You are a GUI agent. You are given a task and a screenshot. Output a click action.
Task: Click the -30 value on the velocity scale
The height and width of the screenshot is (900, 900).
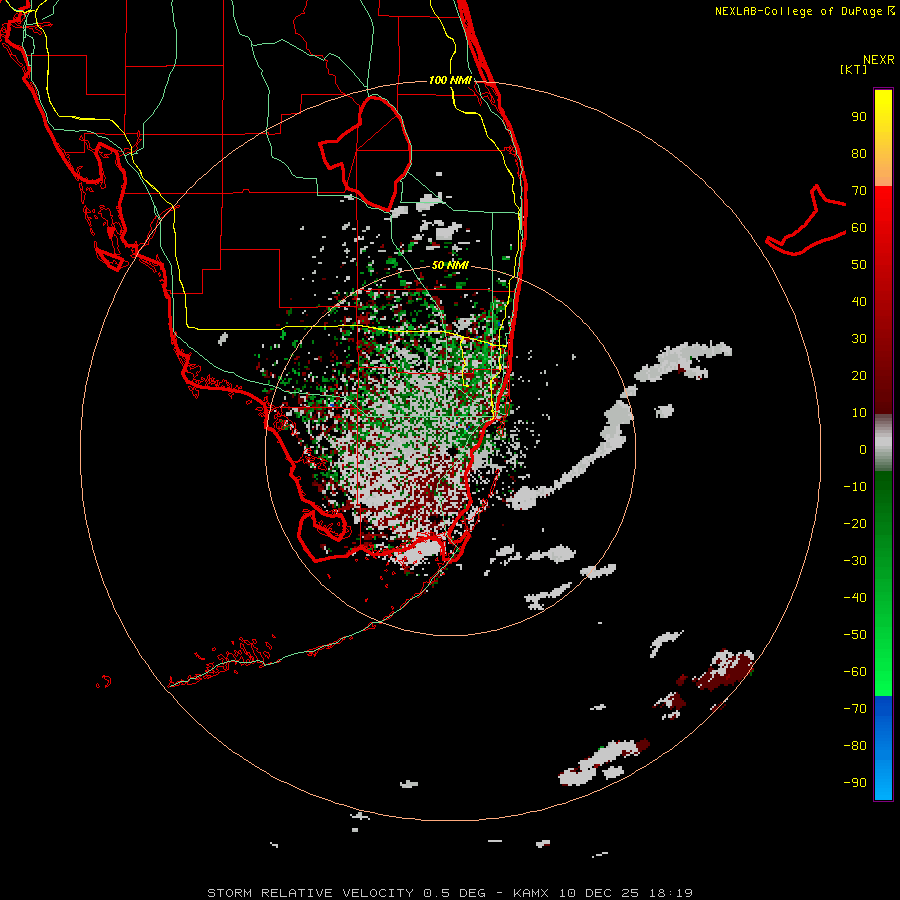click(855, 561)
